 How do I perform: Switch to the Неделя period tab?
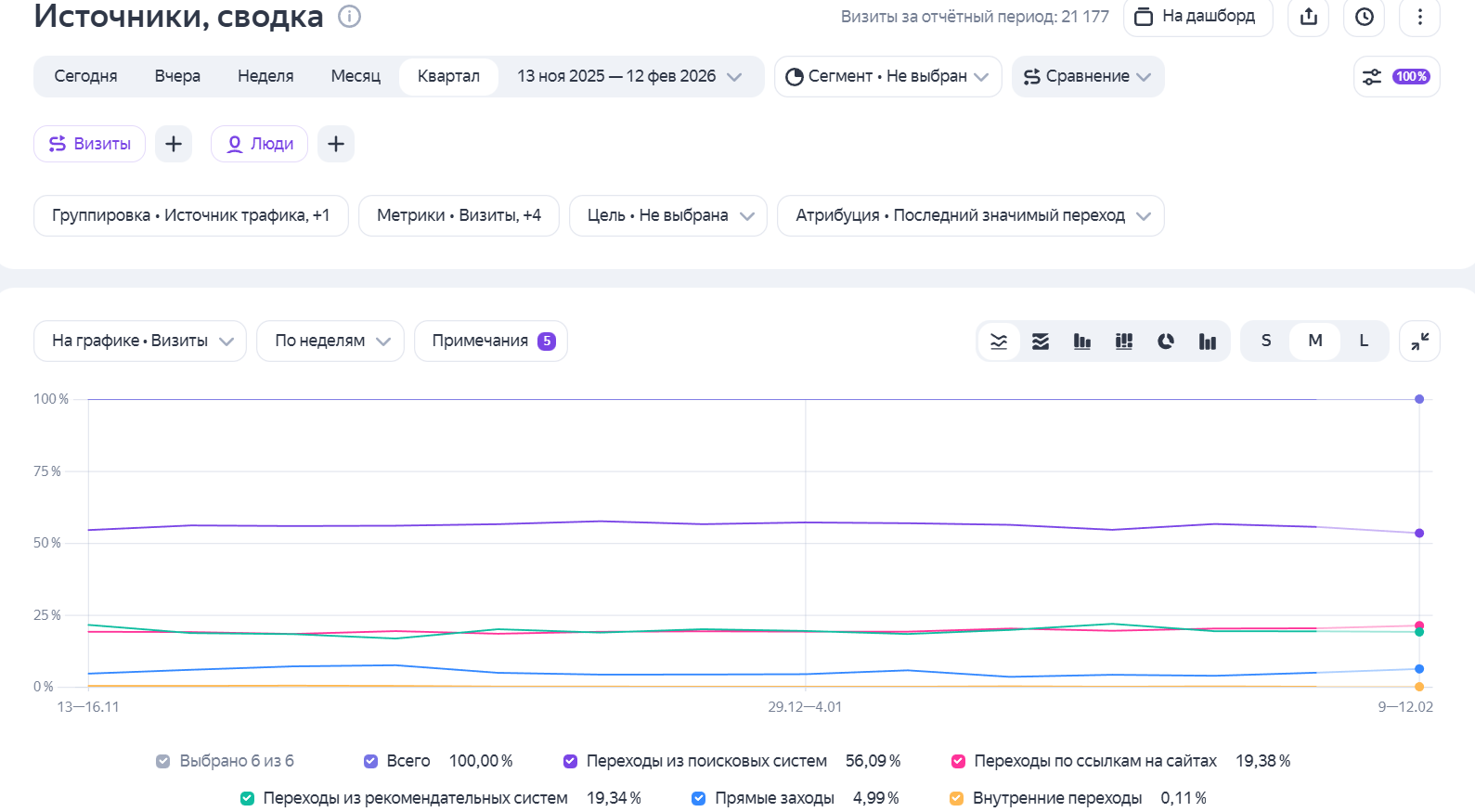point(265,76)
